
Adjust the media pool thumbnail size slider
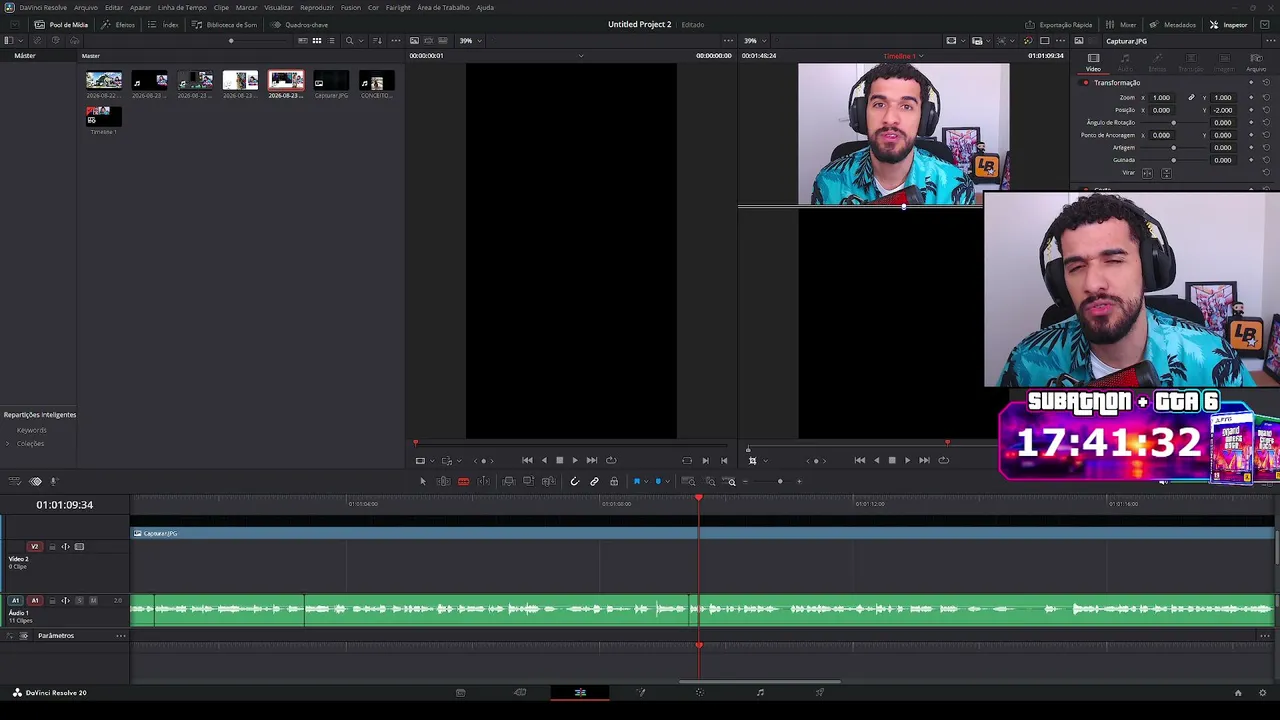231,41
